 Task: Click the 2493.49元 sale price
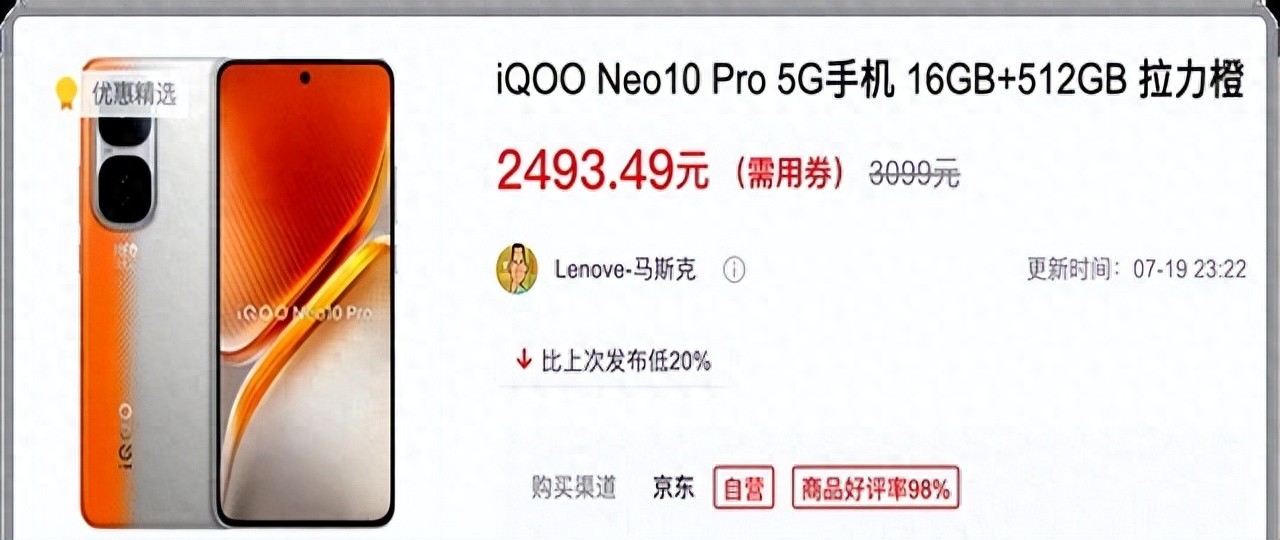tap(603, 172)
